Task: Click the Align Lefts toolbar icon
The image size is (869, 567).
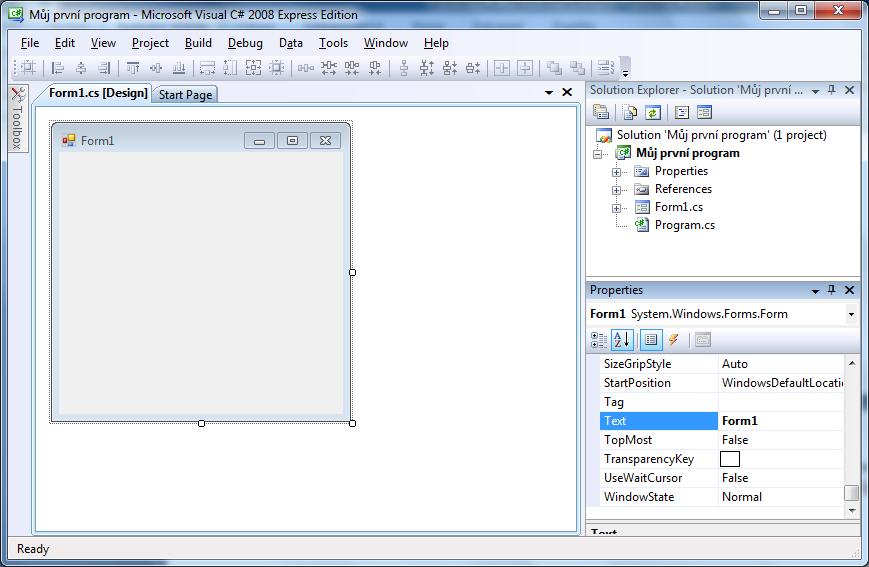Action: (58, 68)
